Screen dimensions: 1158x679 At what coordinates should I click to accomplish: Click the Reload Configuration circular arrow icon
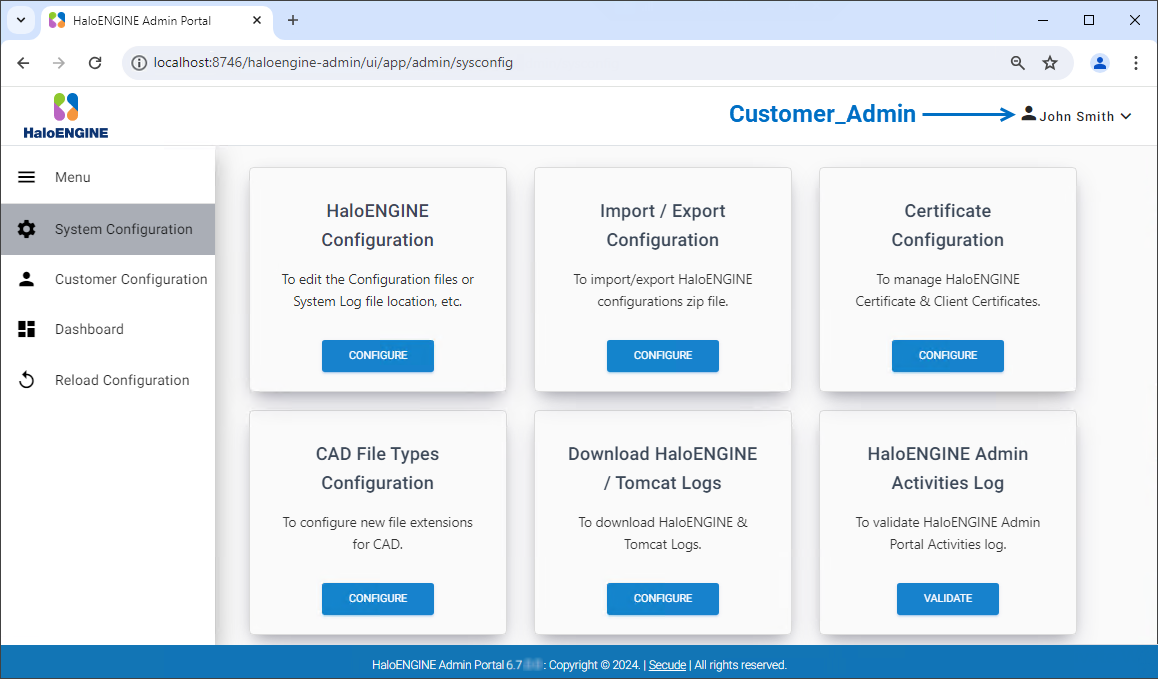[x=27, y=380]
